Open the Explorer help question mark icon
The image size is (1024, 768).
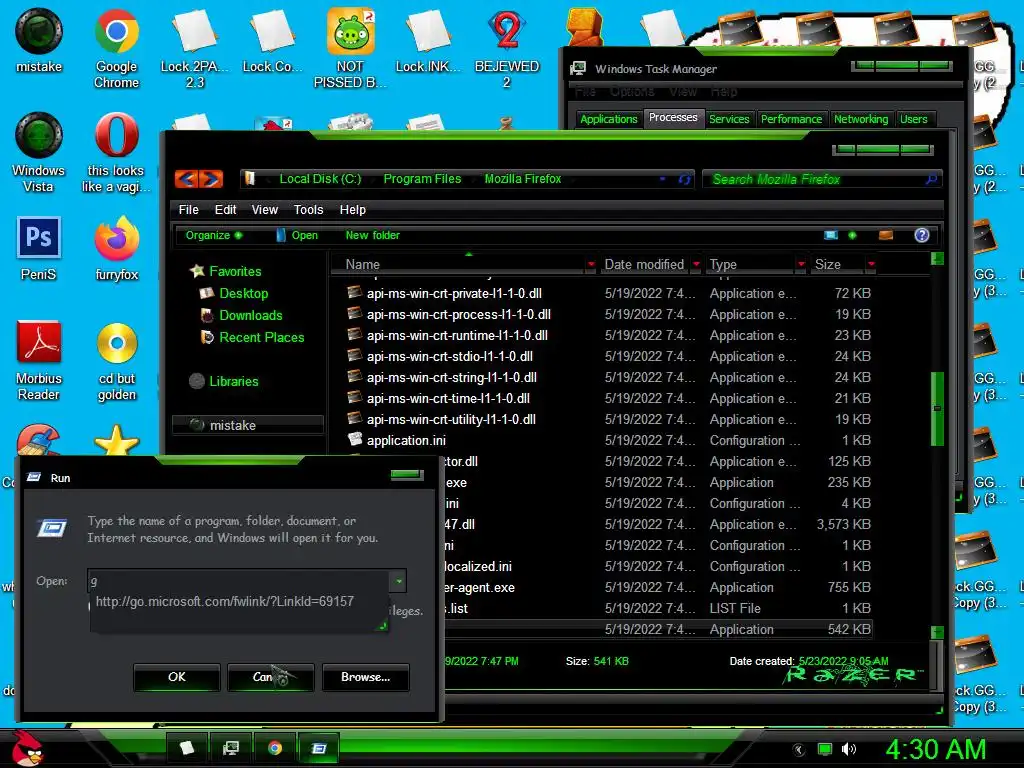[x=921, y=235]
